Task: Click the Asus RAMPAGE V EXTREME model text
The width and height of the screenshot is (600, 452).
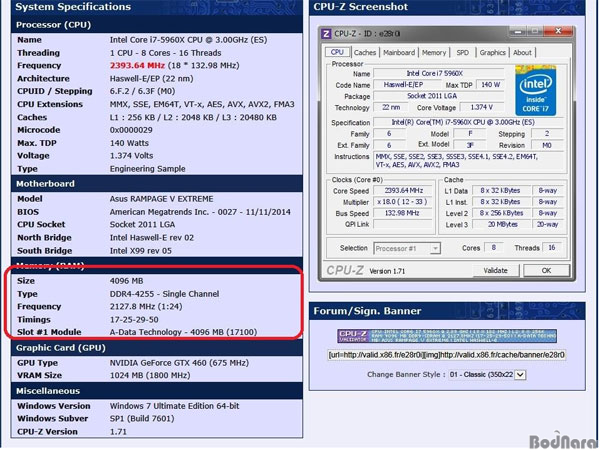Action: click(161, 199)
